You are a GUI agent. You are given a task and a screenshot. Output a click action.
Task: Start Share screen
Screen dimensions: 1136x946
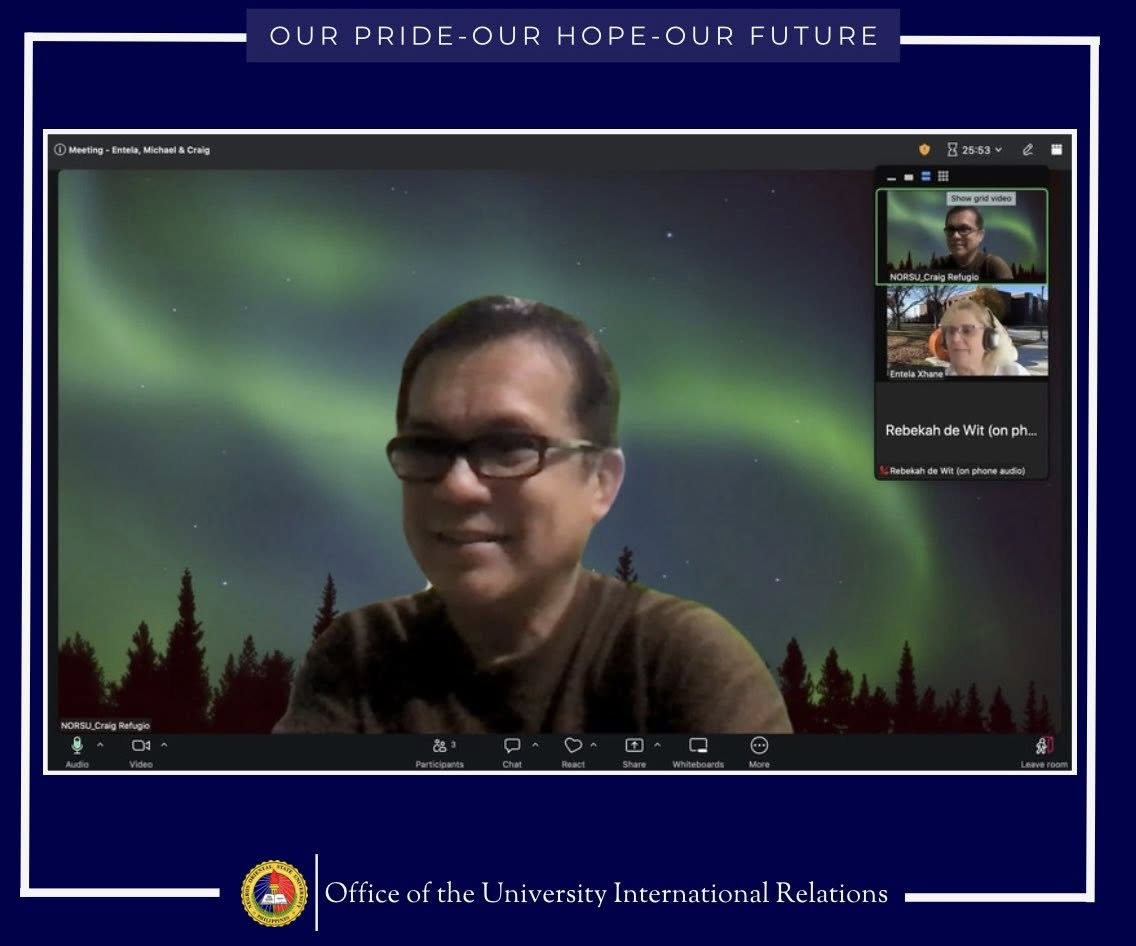634,752
